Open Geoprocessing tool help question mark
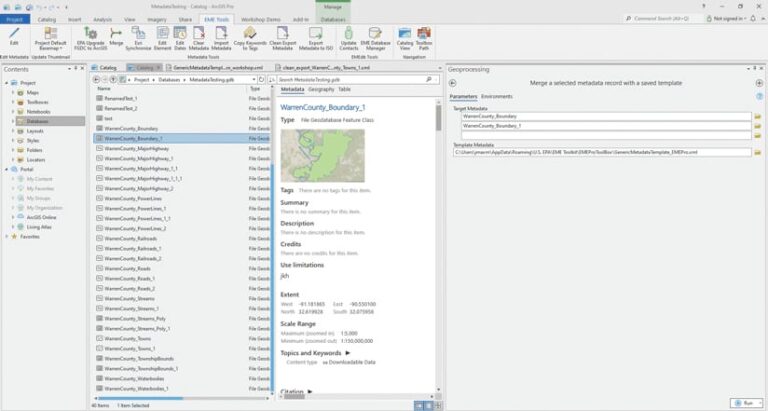 pos(759,97)
